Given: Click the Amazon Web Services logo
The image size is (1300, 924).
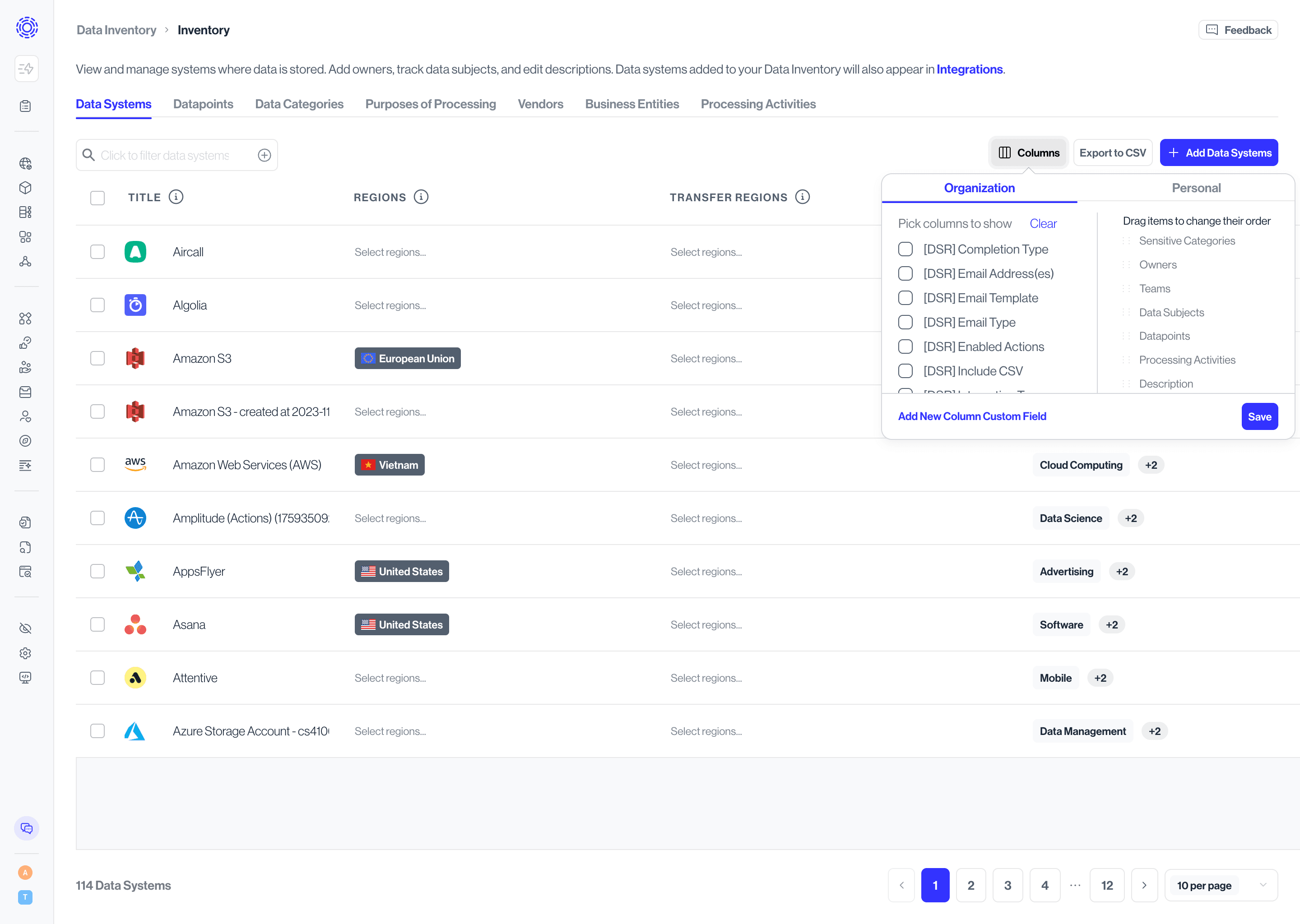Looking at the screenshot, I should 135,464.
